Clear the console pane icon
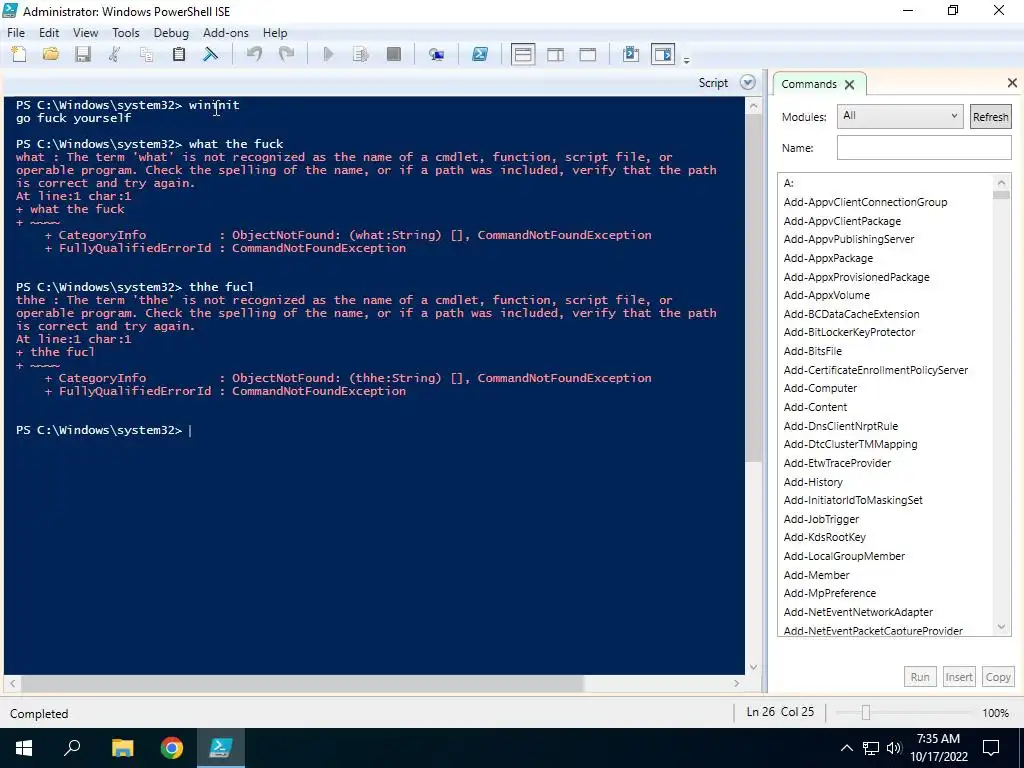This screenshot has height=768, width=1024. click(210, 54)
